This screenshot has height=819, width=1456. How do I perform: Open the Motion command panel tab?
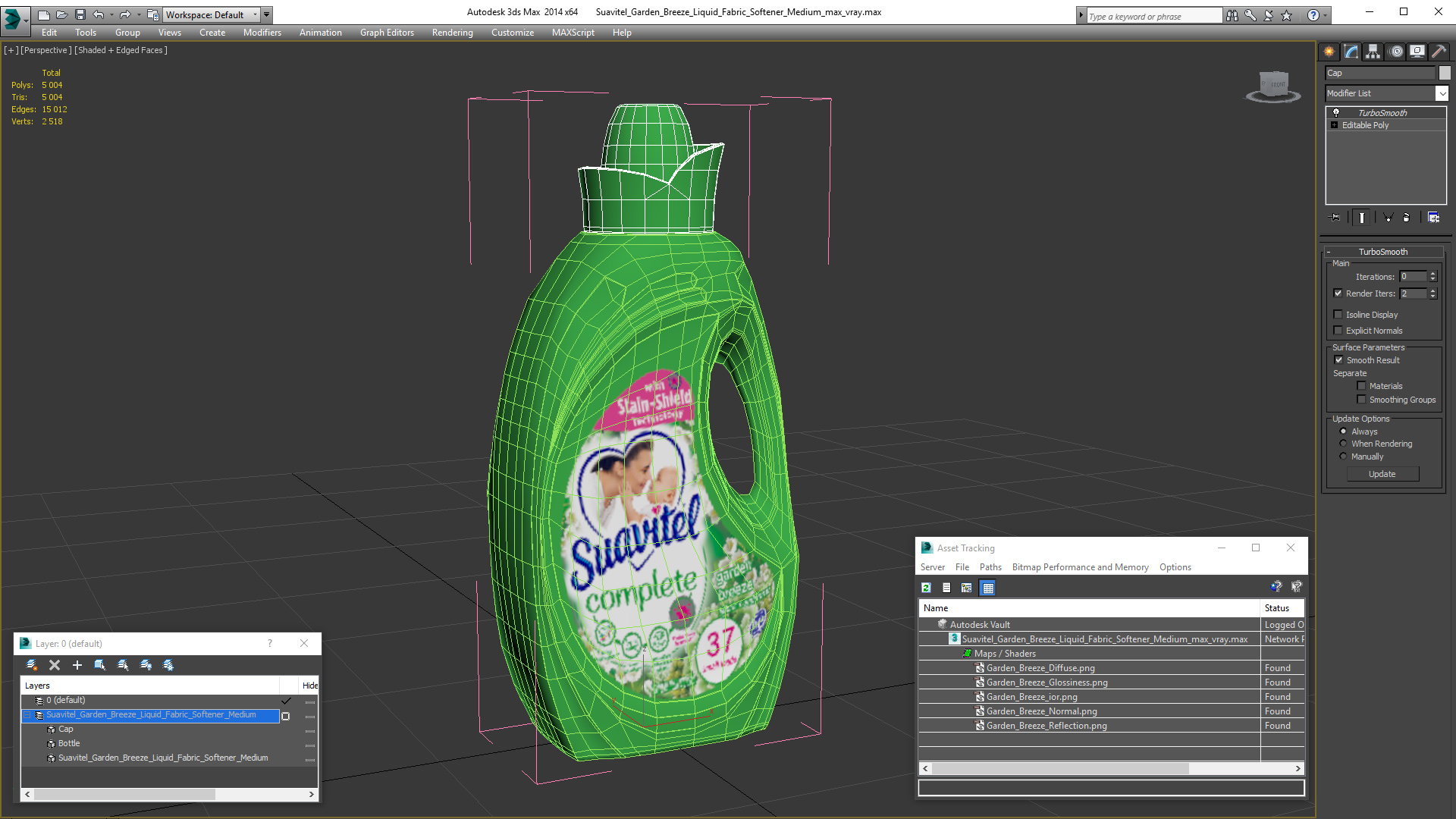coord(1396,52)
